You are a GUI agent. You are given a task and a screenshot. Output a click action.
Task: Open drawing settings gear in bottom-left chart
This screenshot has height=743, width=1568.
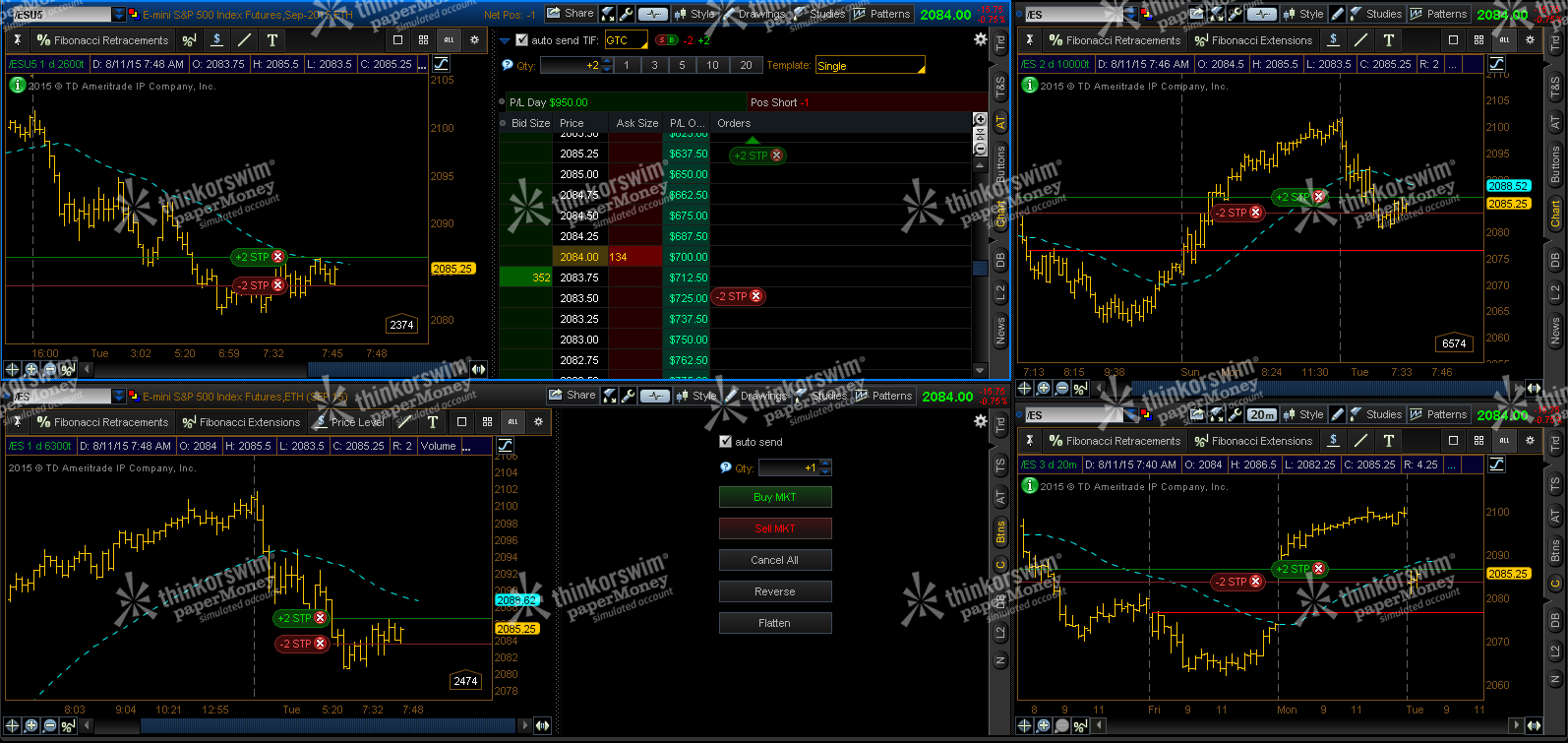538,422
